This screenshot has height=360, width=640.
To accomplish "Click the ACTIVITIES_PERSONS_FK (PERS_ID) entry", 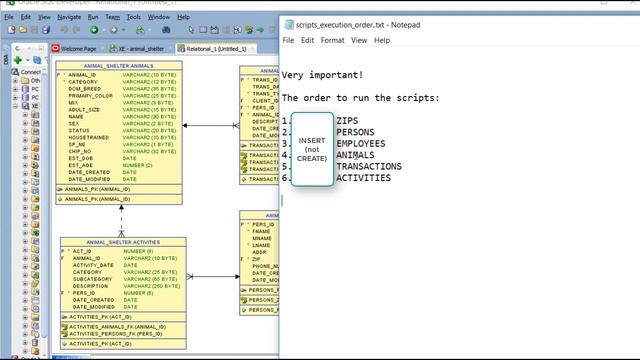I will tap(116, 334).
